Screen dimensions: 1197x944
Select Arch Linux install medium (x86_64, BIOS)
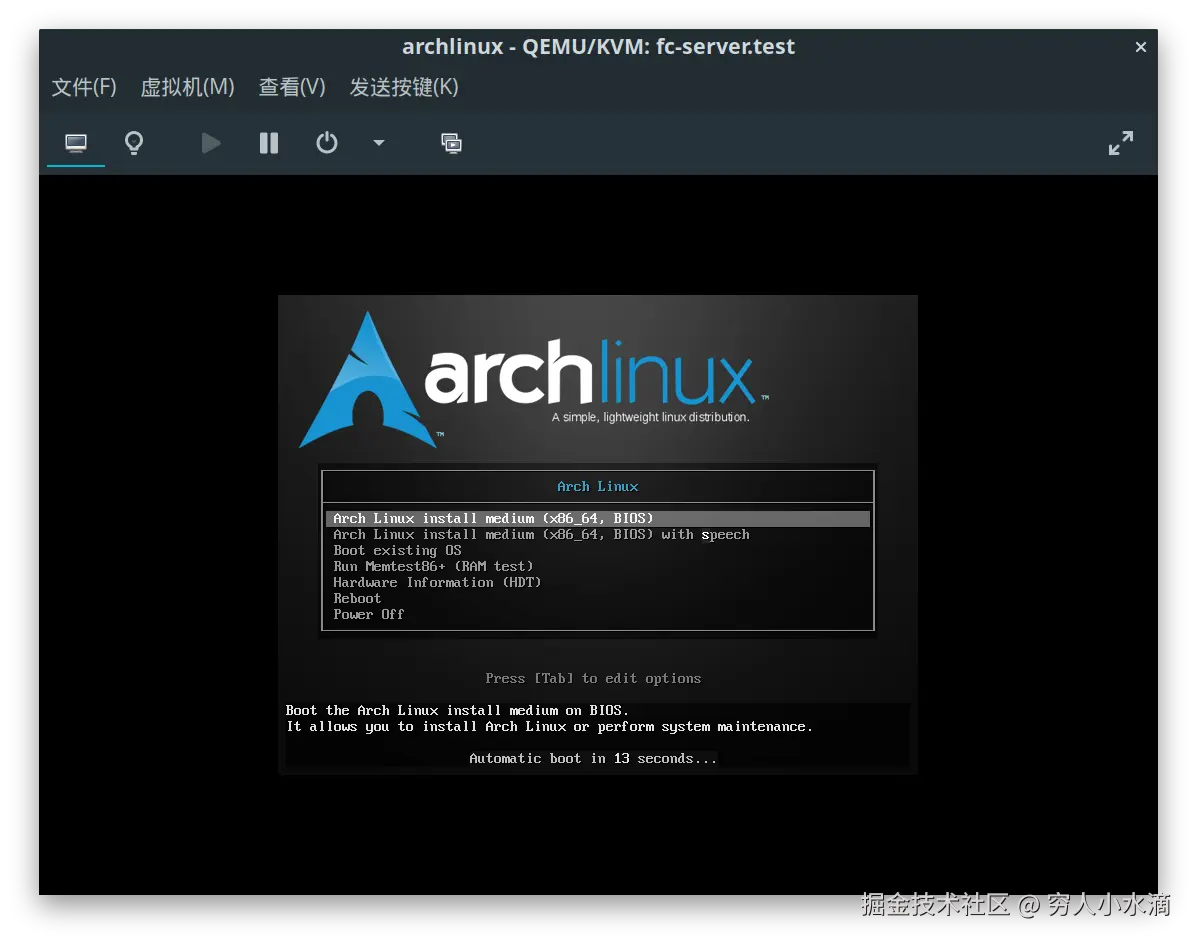[x=598, y=518]
